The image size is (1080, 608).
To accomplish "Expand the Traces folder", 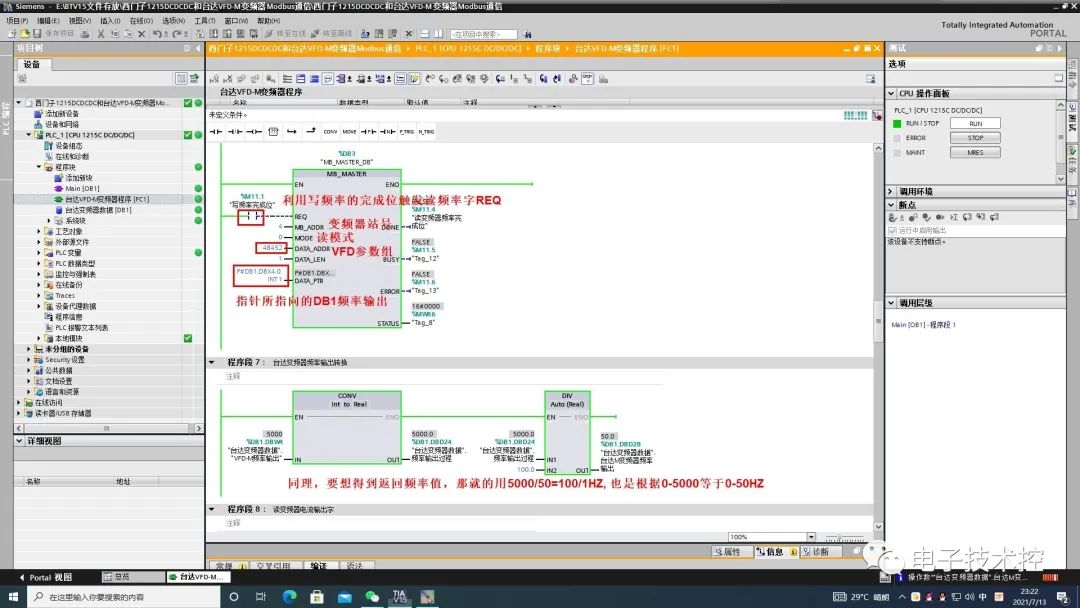I will click(x=39, y=295).
